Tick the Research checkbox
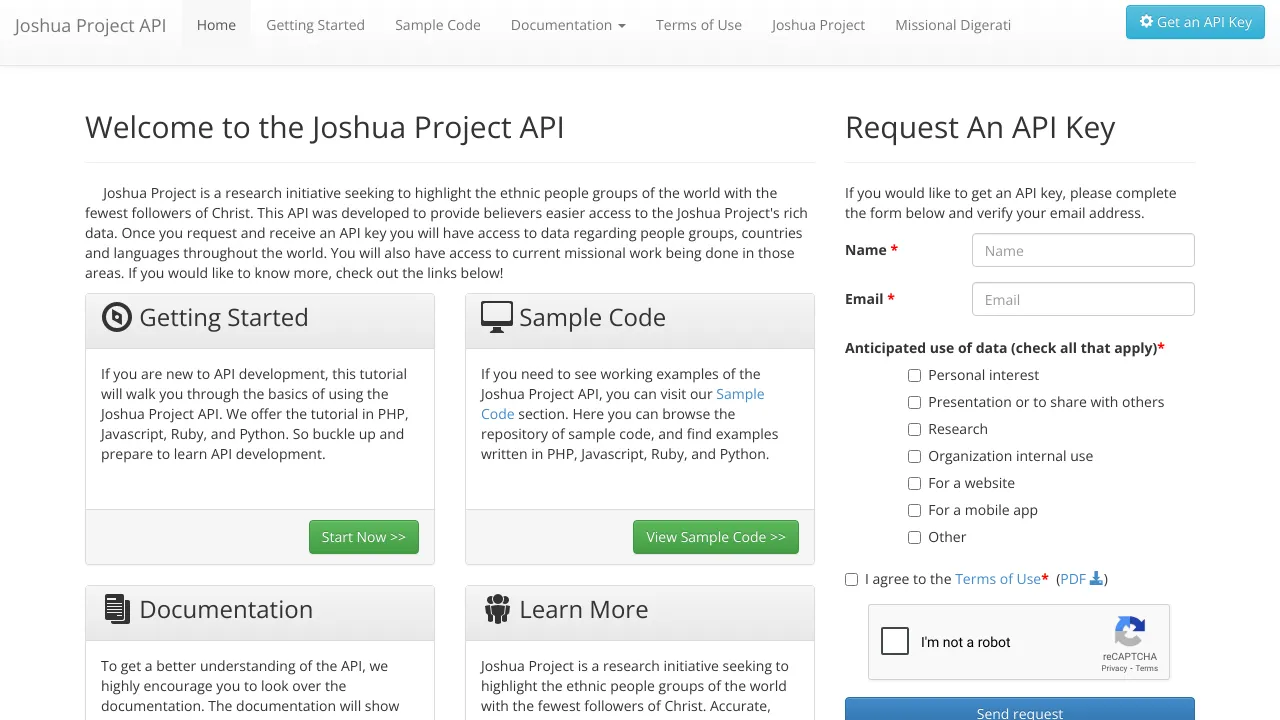Image resolution: width=1280 pixels, height=720 pixels. click(914, 429)
